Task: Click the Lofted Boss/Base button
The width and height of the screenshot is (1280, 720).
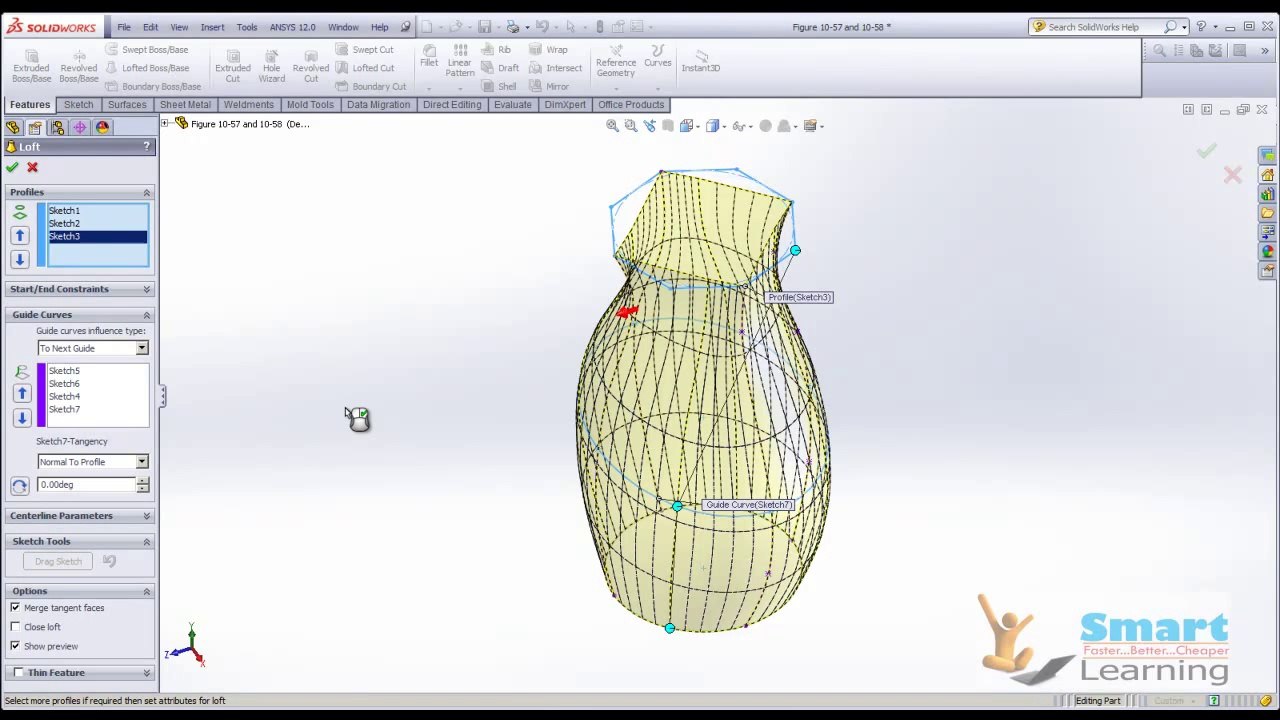Action: click(147, 68)
